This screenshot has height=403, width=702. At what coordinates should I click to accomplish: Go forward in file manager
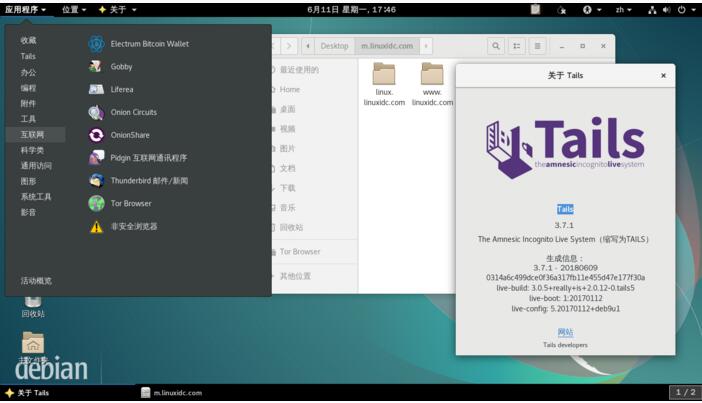pyautogui.click(x=289, y=46)
